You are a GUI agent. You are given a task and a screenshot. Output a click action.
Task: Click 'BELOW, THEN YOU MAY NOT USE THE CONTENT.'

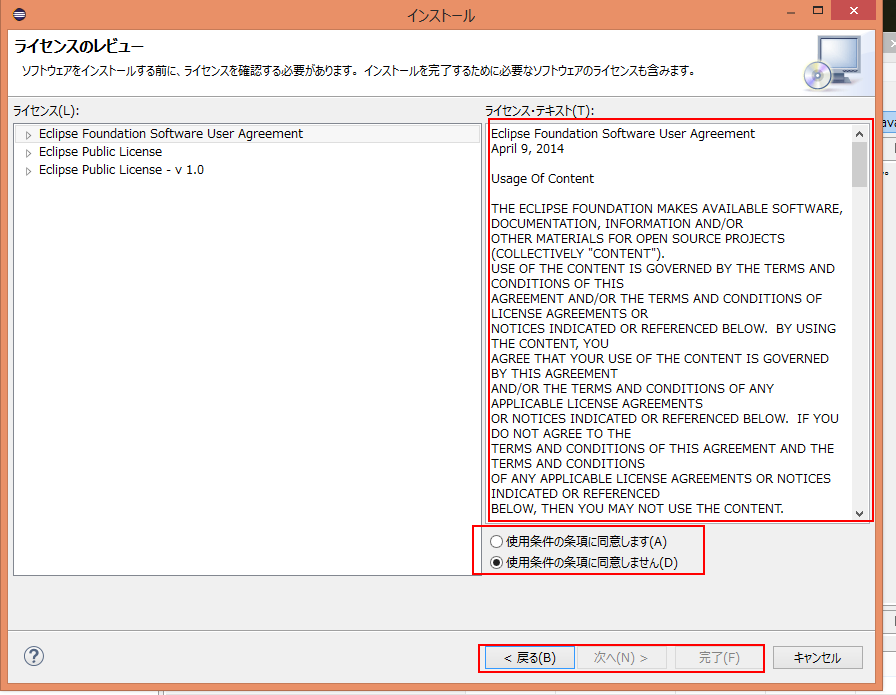coord(637,509)
